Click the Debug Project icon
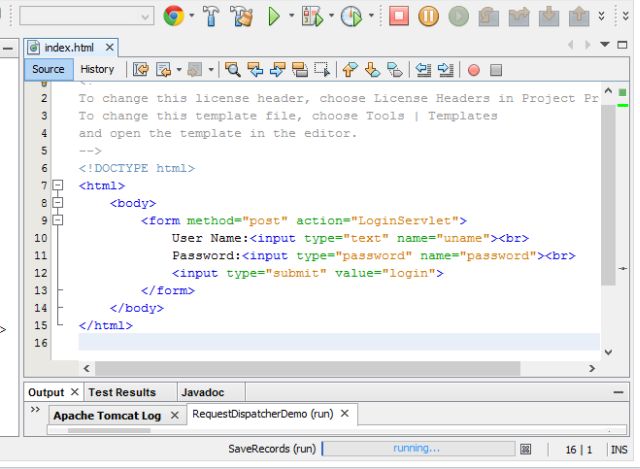 tap(312, 17)
